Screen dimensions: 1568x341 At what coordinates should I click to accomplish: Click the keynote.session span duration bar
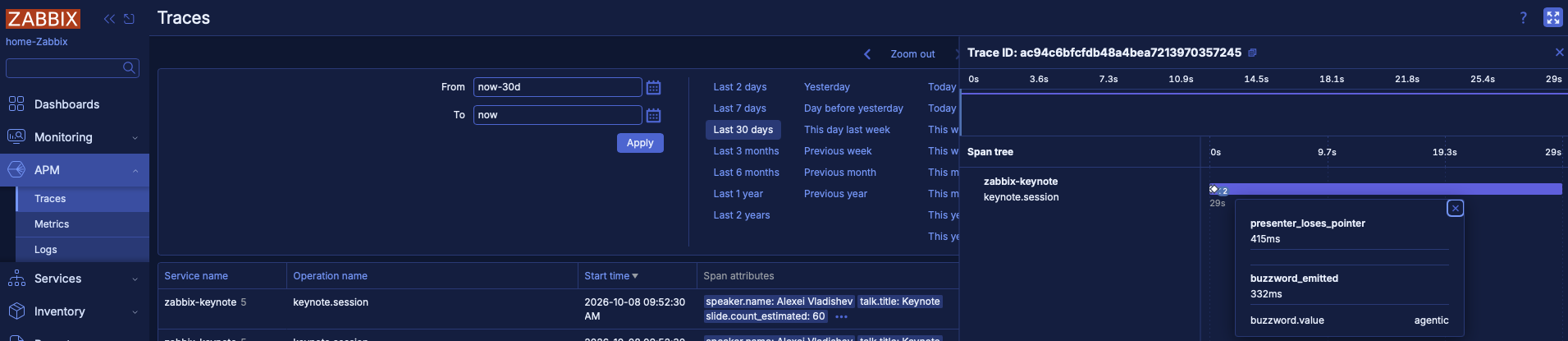[x=1385, y=189]
